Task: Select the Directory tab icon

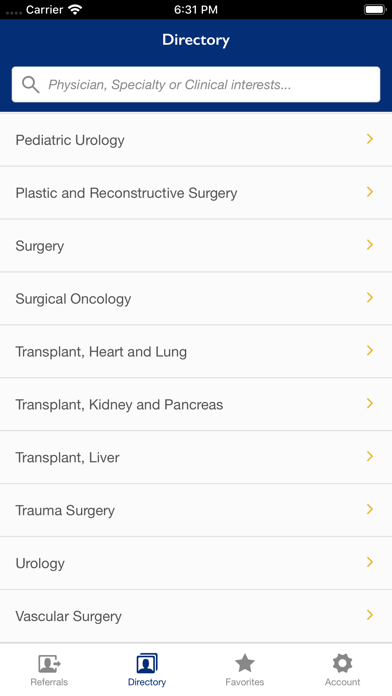Action: coord(147,664)
